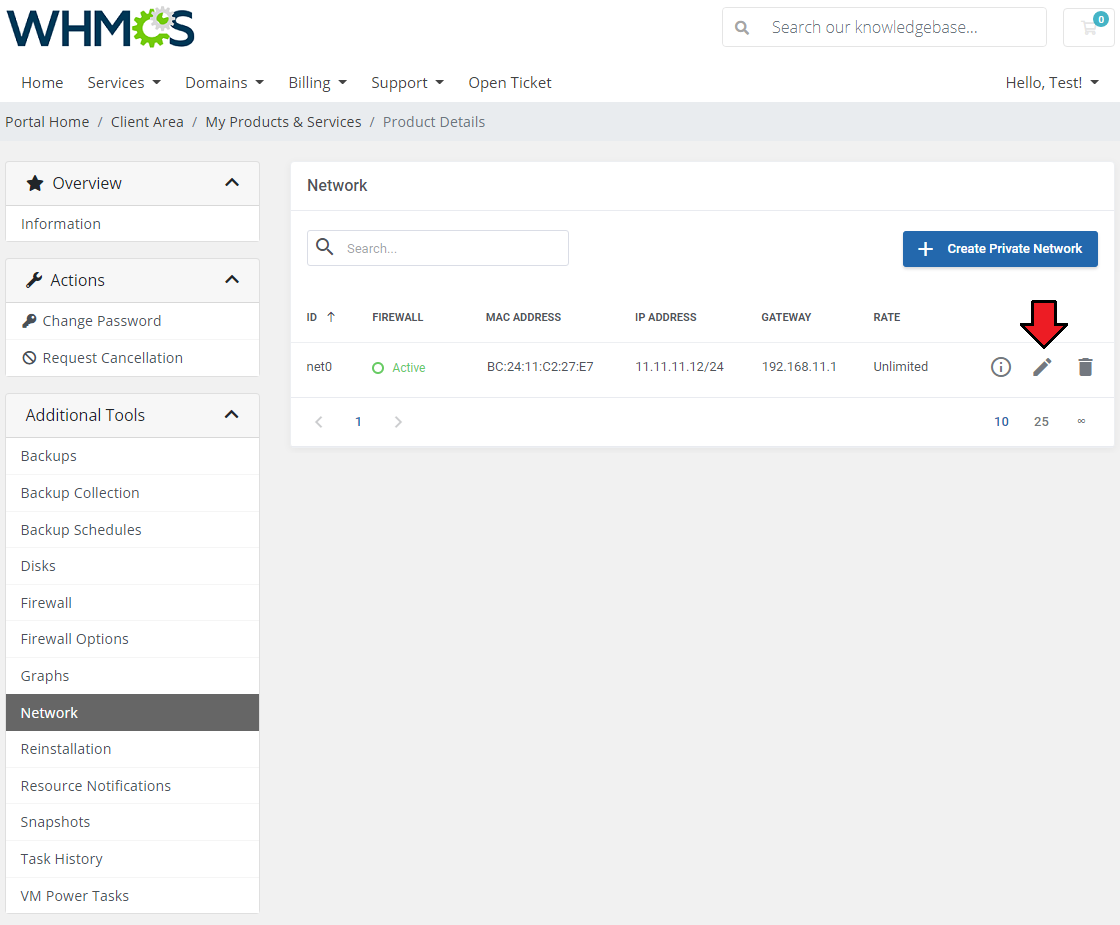Open Backup Collection tool
The image size is (1120, 925).
click(x=132, y=493)
